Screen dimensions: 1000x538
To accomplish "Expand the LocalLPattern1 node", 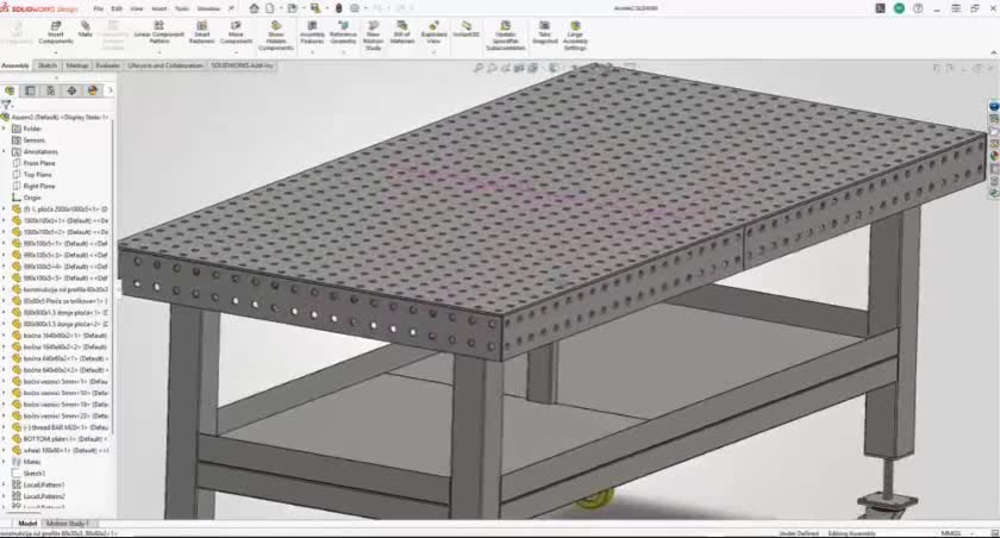I will (4, 484).
